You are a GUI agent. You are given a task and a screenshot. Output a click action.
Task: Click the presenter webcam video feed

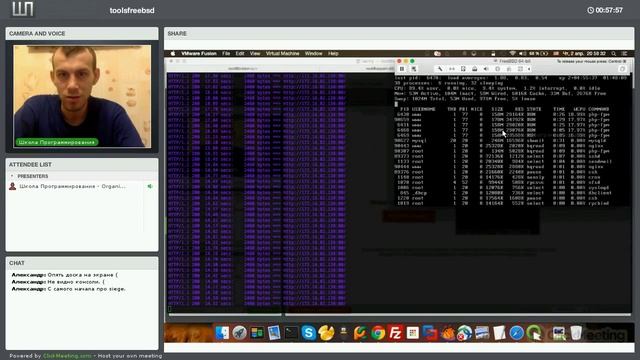point(82,96)
